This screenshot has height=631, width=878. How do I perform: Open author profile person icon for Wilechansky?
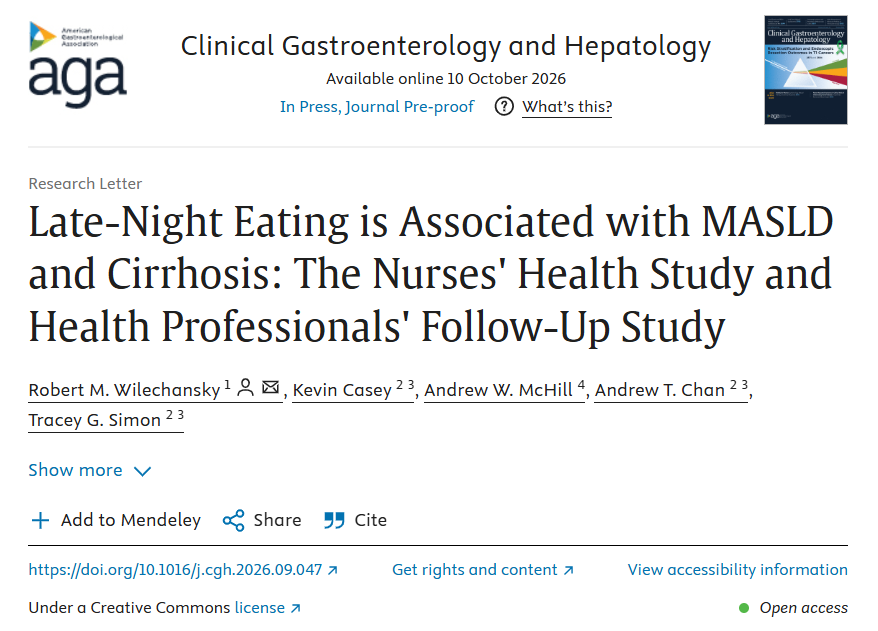pyautogui.click(x=245, y=387)
